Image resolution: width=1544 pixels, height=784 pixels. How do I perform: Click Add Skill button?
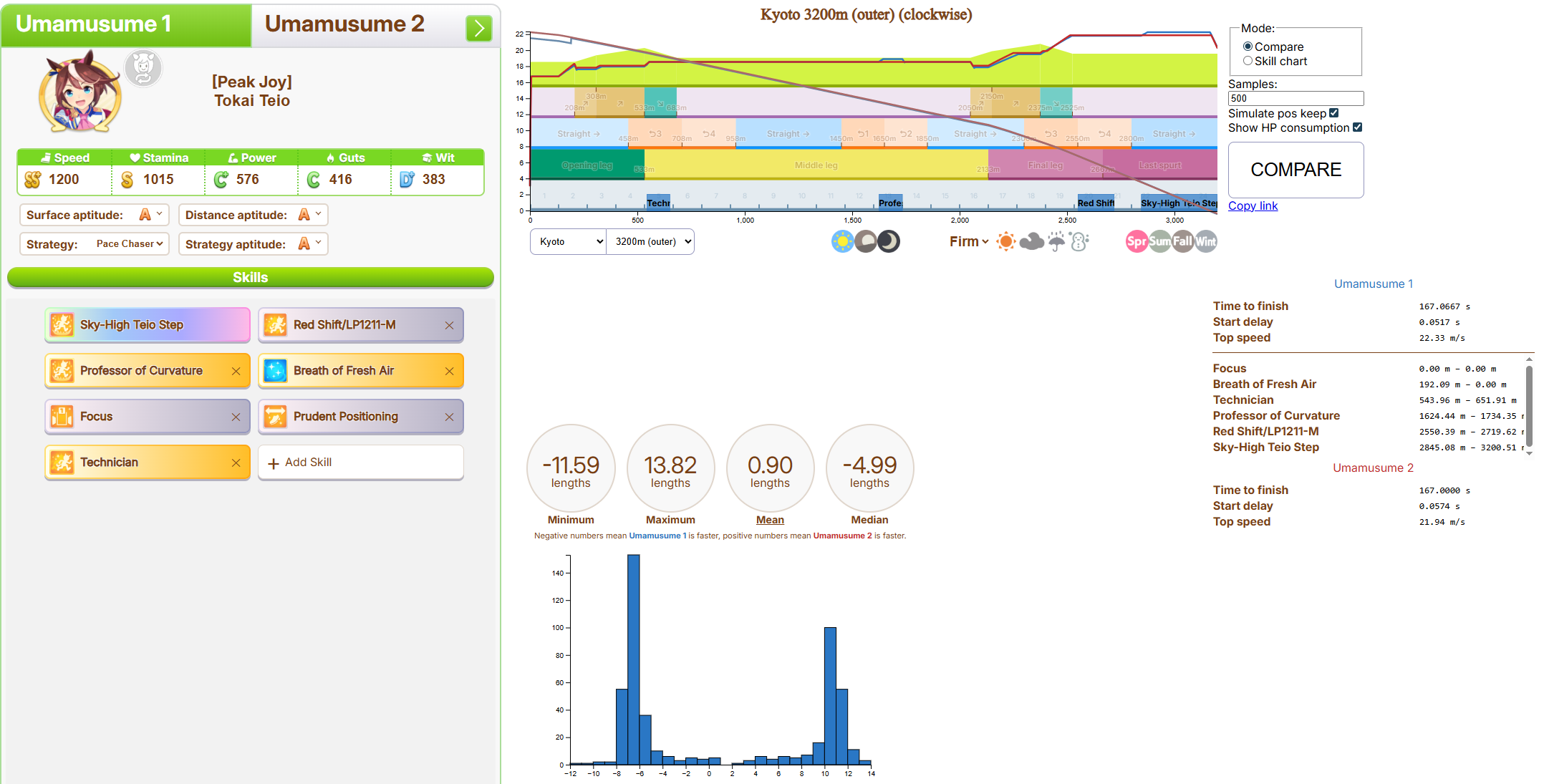tap(361, 463)
